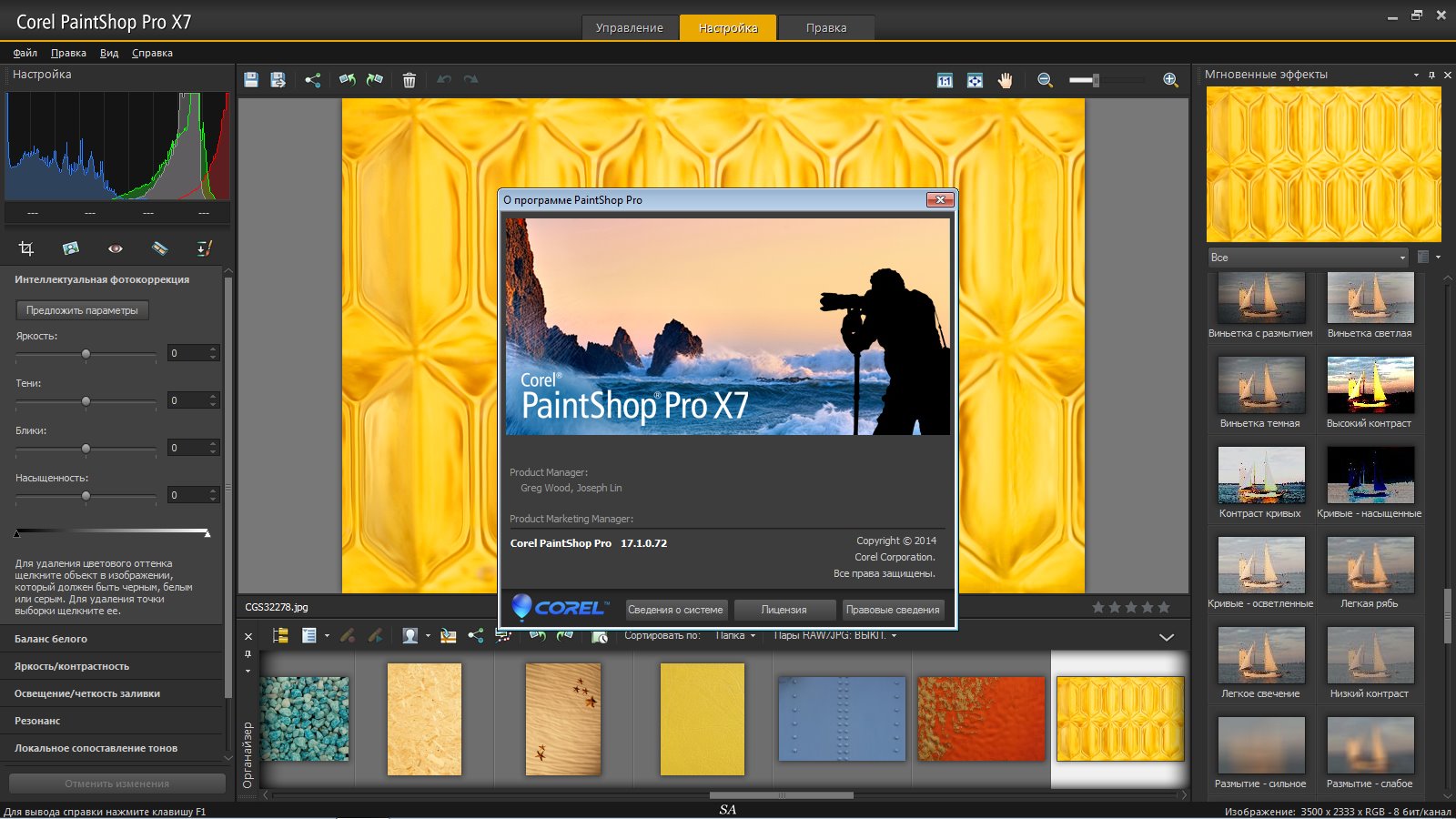
Task: Click the Save floppy disk icon
Action: click(251, 80)
